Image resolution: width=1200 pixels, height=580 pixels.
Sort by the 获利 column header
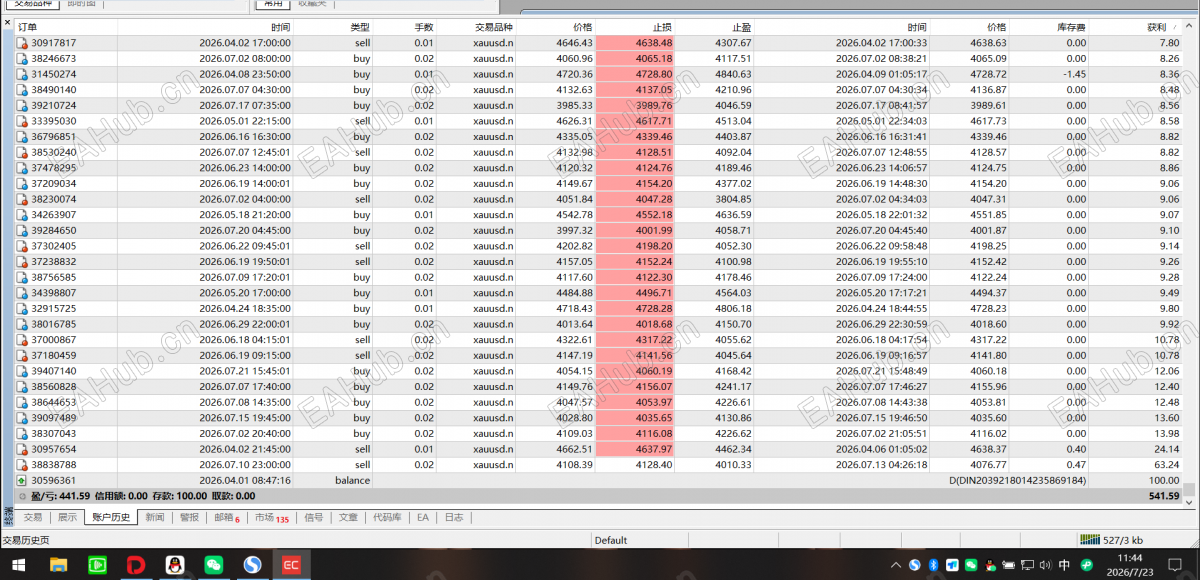(1136, 27)
